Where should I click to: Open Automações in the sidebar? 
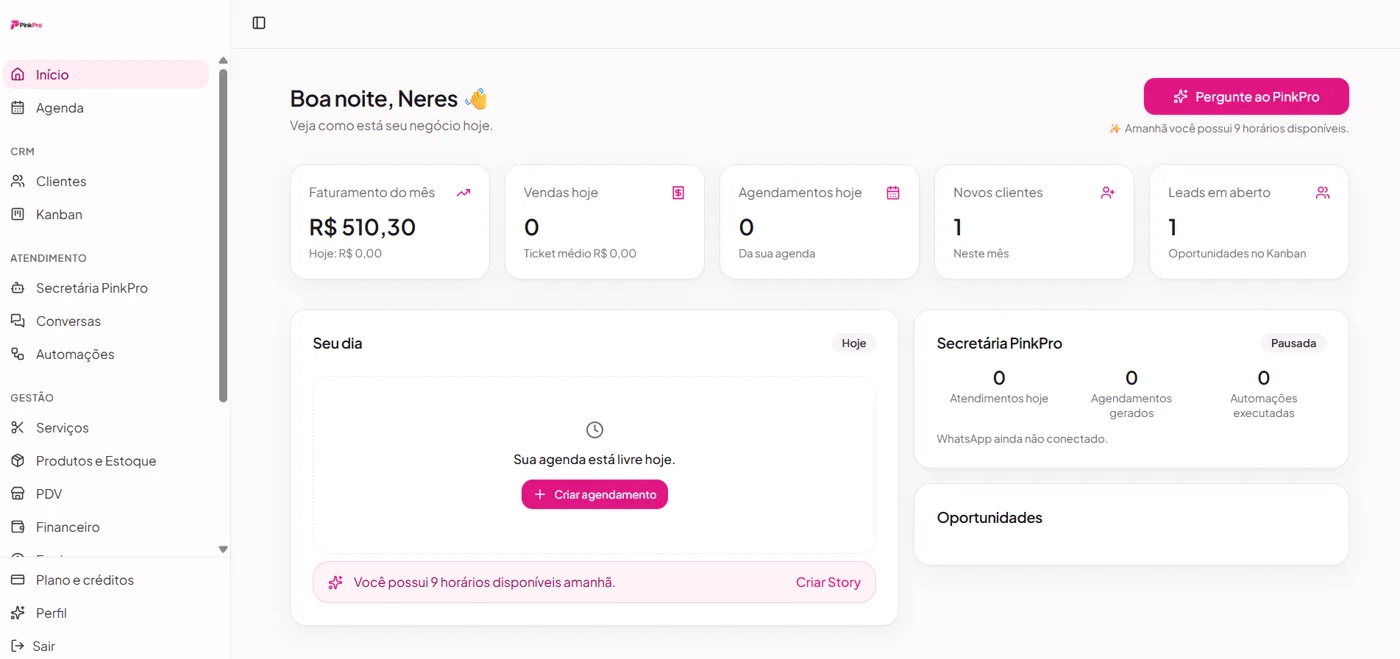pos(106,354)
